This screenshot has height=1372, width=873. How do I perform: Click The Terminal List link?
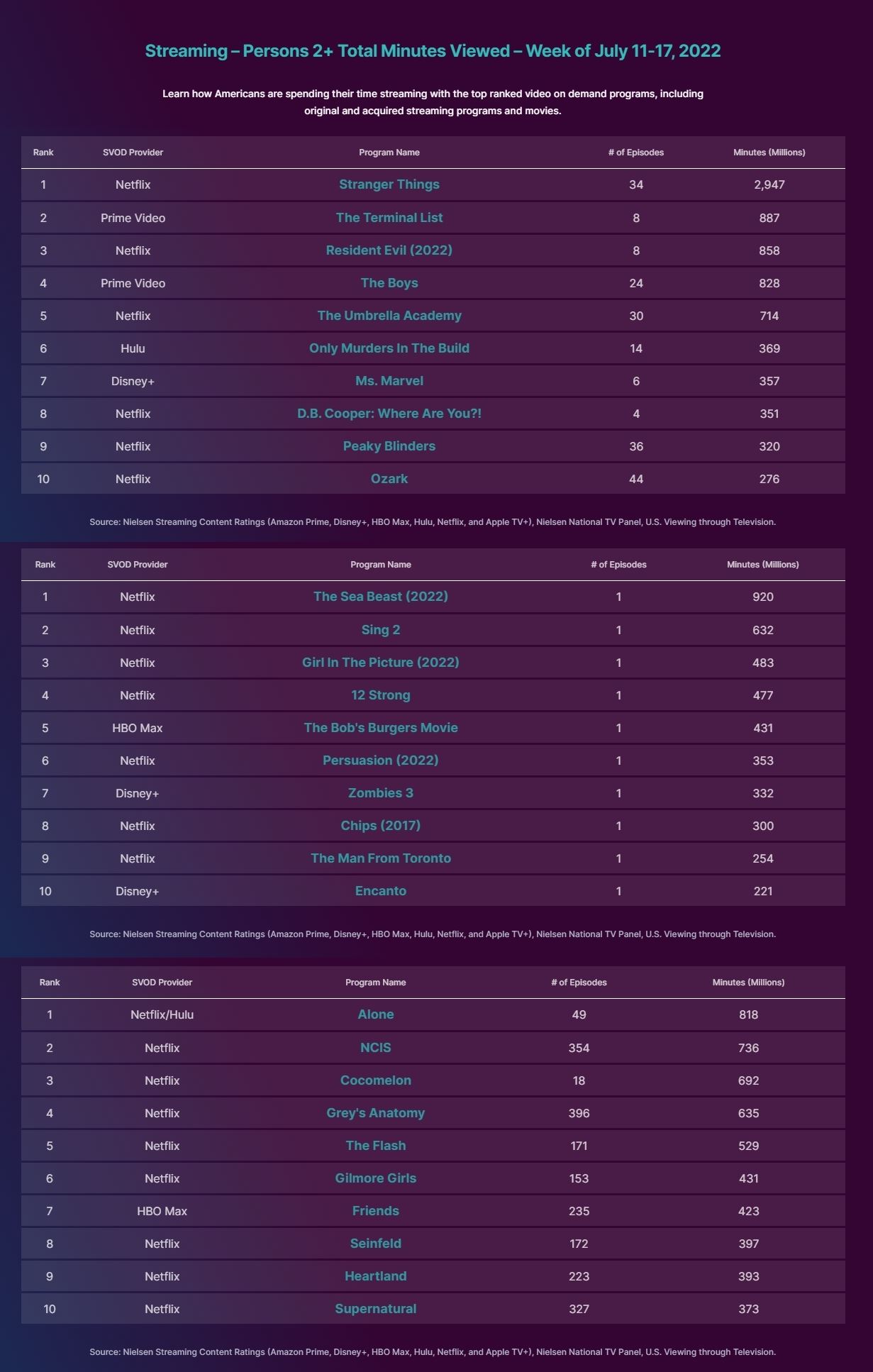pyautogui.click(x=389, y=218)
